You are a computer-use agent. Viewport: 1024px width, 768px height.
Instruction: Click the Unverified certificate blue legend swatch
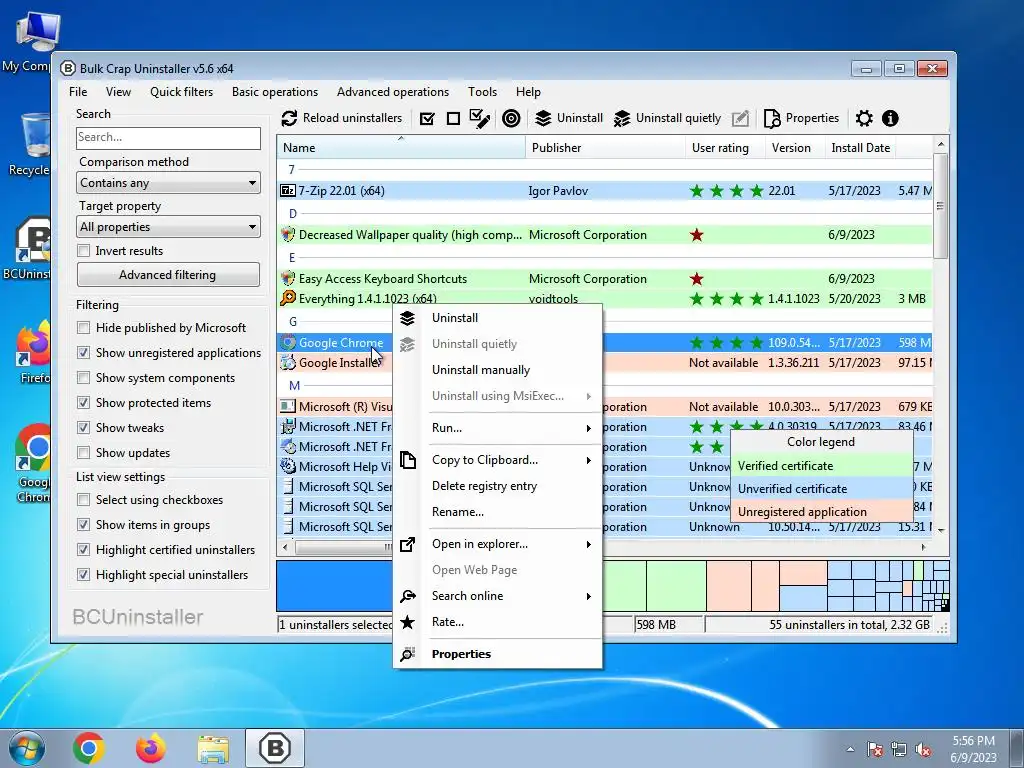tap(822, 488)
